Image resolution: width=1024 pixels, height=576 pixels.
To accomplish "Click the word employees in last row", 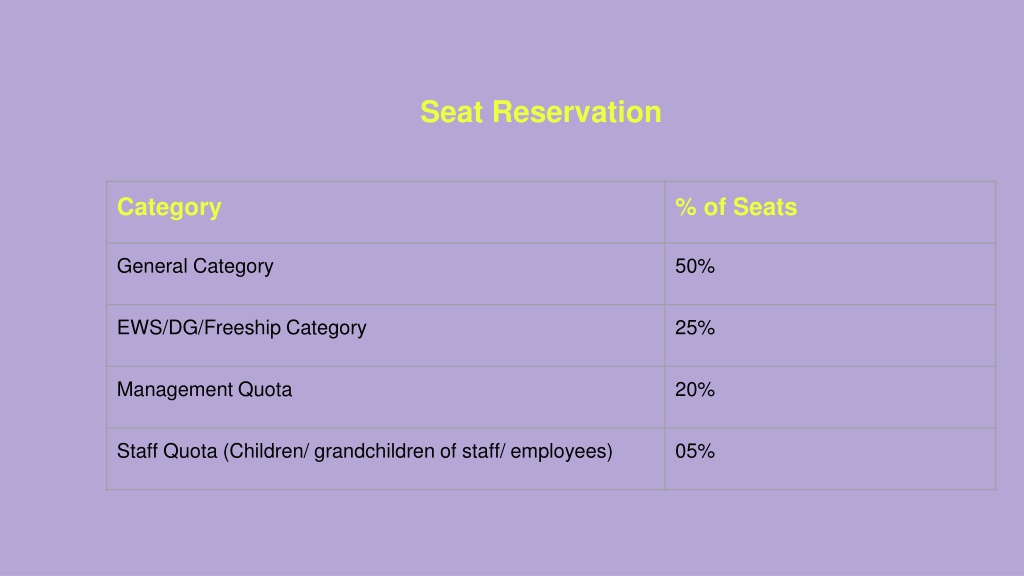I will [558, 452].
